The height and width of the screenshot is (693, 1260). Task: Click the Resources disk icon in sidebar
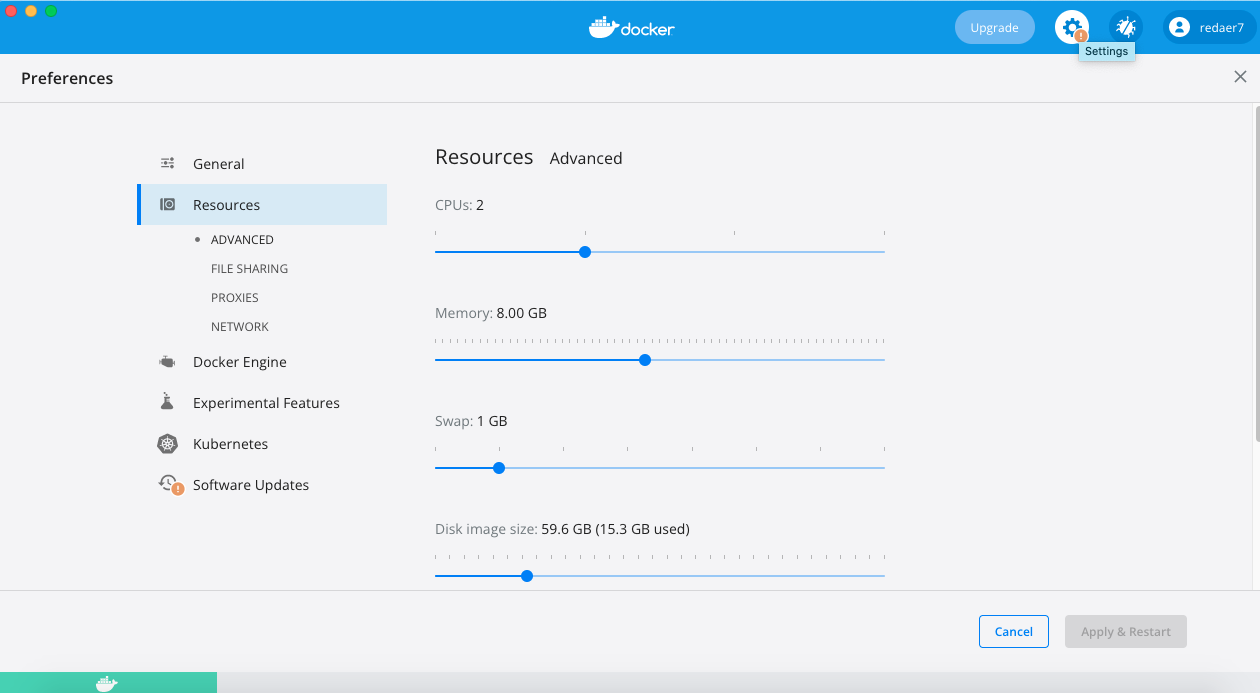pyautogui.click(x=168, y=204)
